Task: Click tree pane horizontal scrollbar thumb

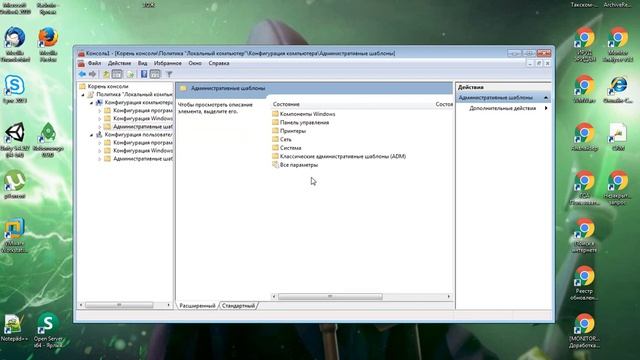Action: pos(119,305)
